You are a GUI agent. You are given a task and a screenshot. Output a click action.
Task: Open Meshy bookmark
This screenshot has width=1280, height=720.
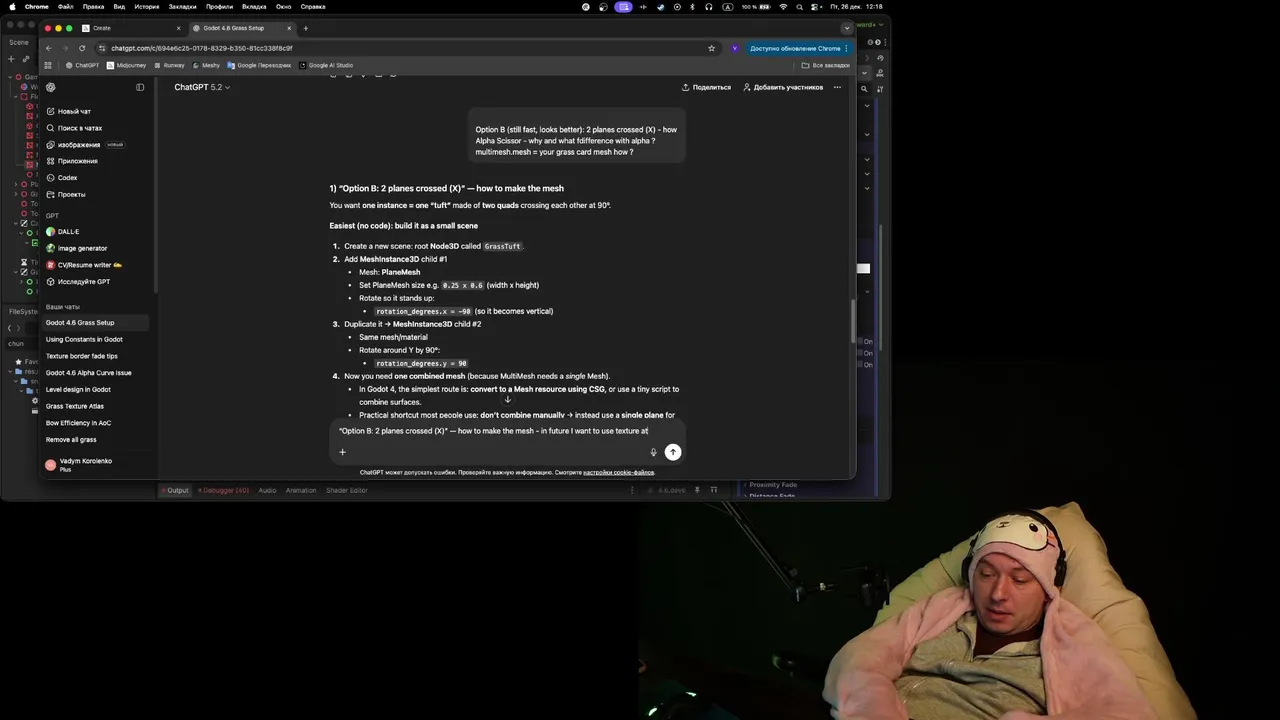[x=206, y=65]
